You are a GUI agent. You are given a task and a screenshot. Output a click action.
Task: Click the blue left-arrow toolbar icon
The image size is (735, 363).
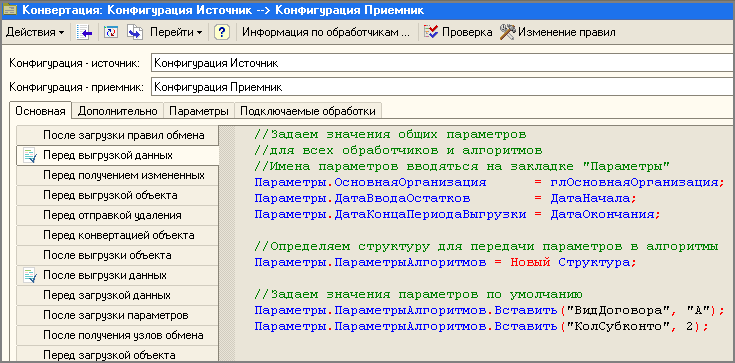(84, 32)
